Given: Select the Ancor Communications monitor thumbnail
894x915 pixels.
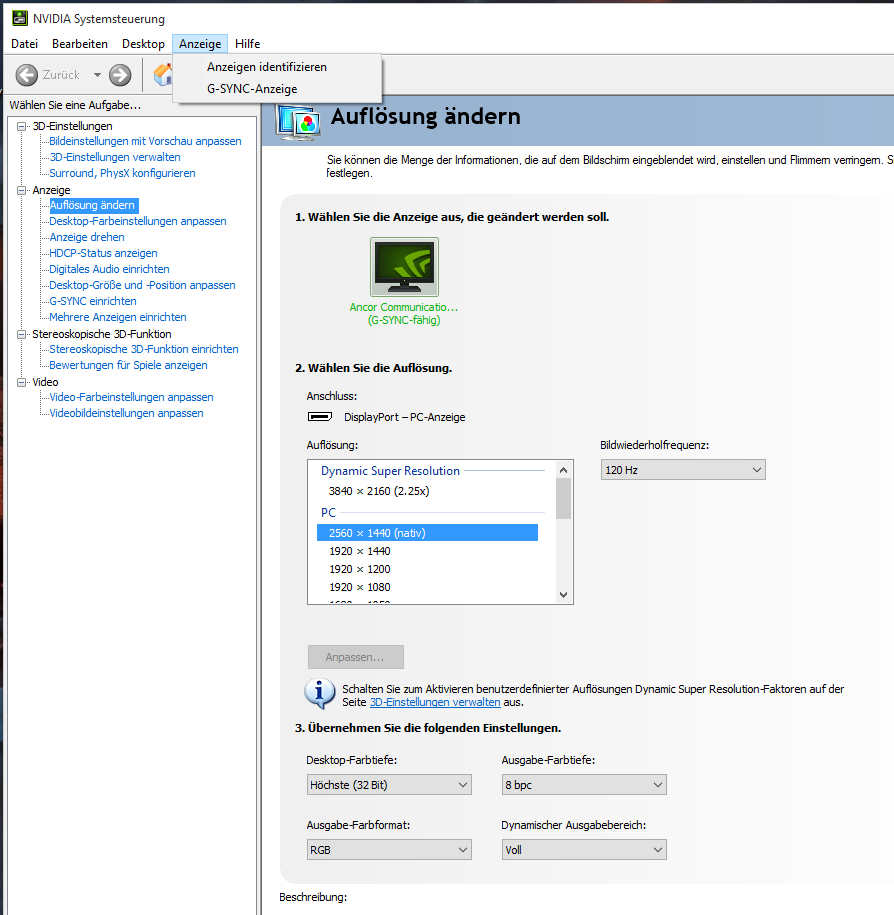Looking at the screenshot, I should [x=404, y=267].
